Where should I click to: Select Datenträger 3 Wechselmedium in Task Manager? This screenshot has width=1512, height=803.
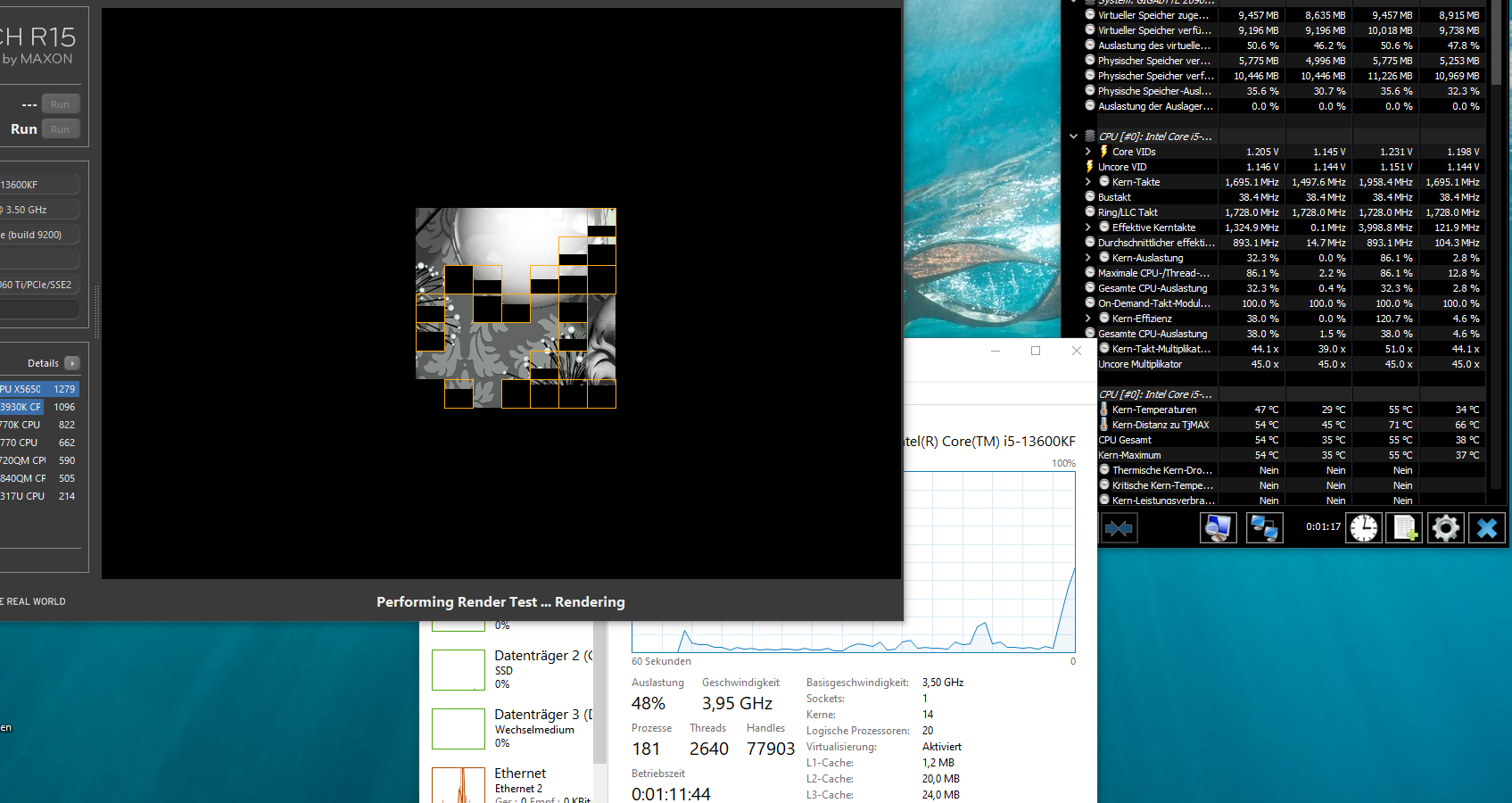511,728
